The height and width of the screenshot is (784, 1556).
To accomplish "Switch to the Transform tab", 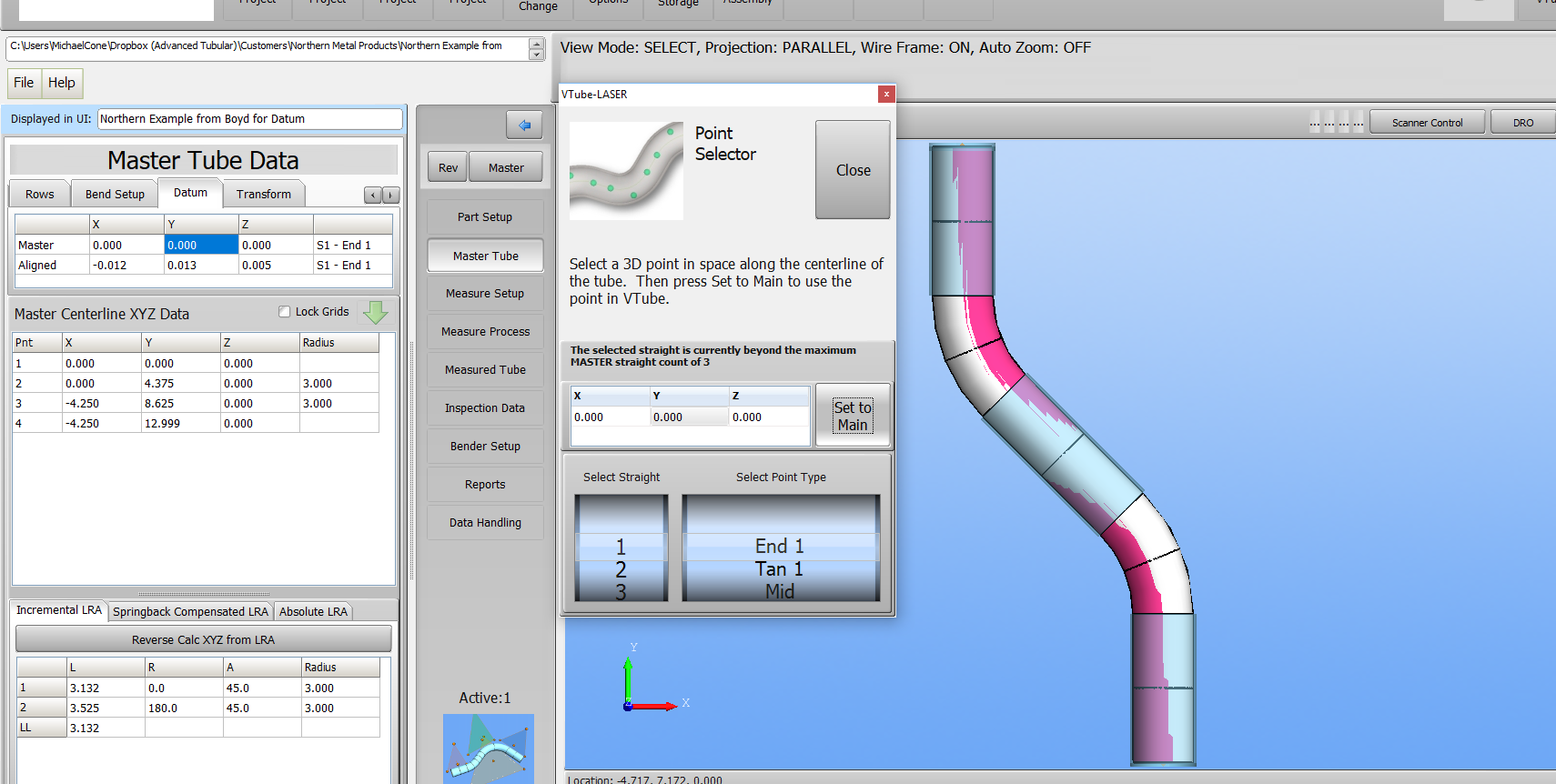I will pyautogui.click(x=264, y=194).
